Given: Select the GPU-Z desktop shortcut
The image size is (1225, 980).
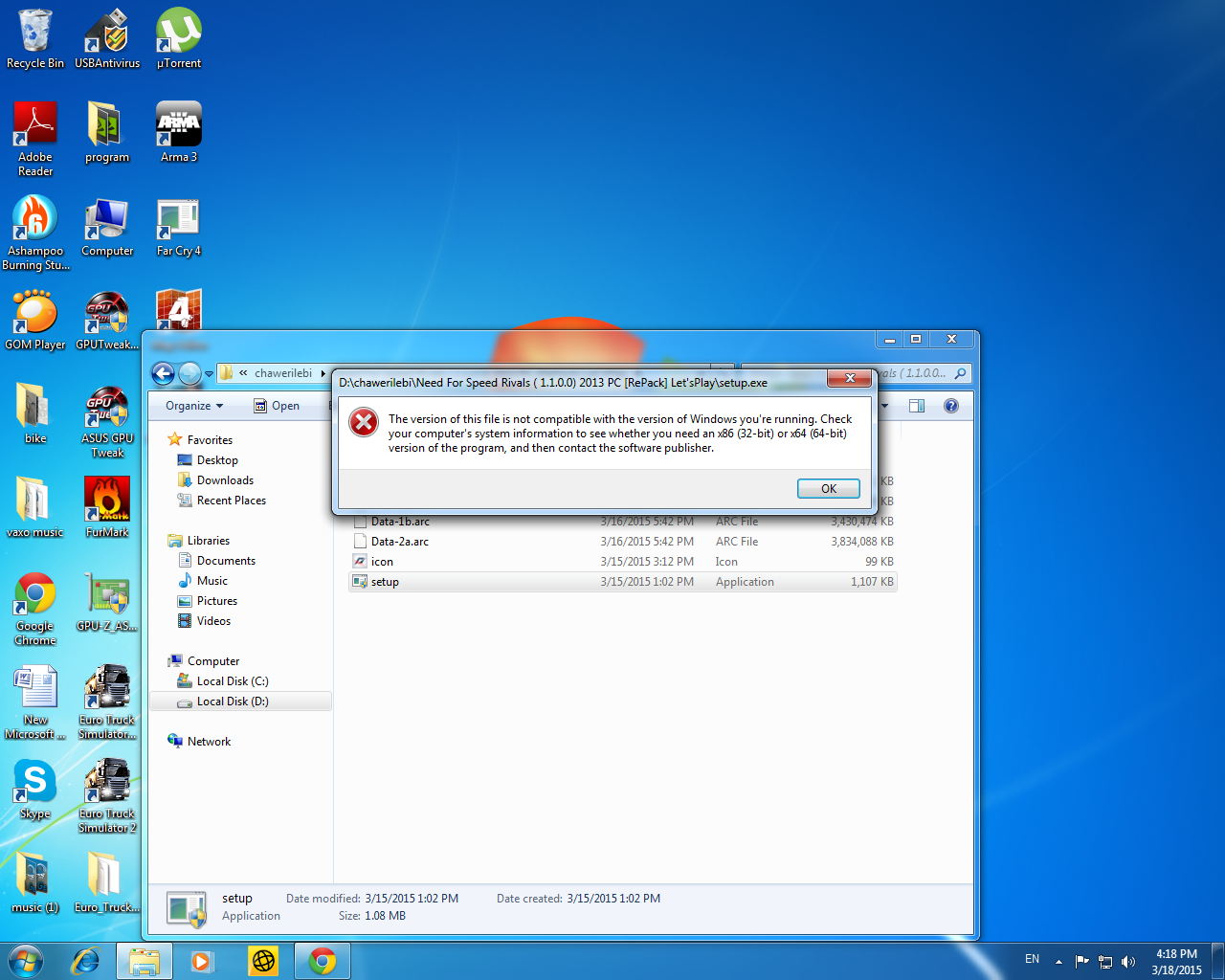Looking at the screenshot, I should [107, 602].
